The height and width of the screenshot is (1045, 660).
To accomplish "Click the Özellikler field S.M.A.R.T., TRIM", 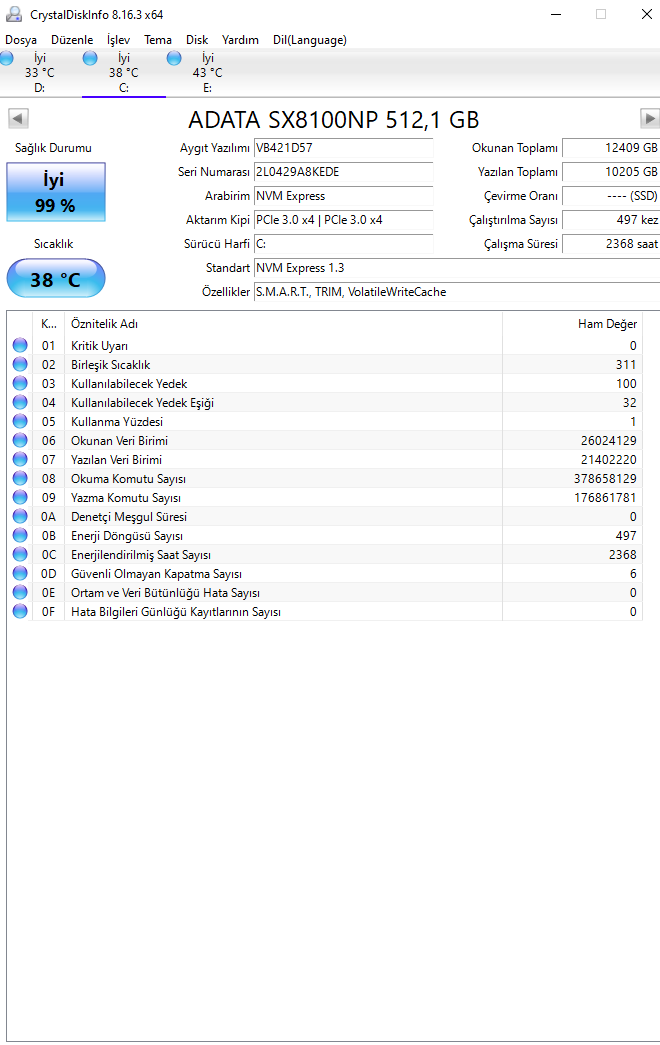I will click(x=457, y=292).
